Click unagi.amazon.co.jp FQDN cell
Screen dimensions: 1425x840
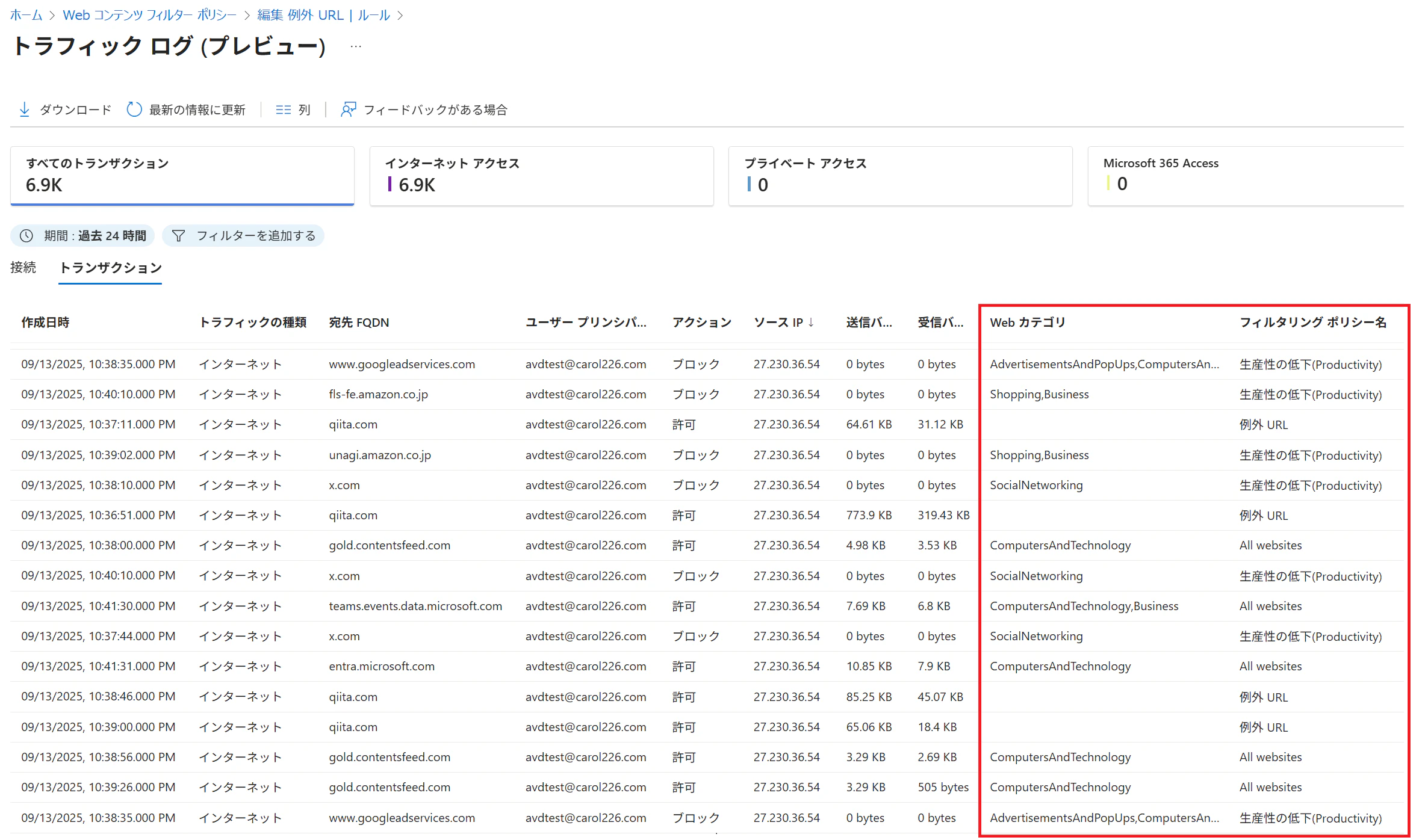[380, 456]
